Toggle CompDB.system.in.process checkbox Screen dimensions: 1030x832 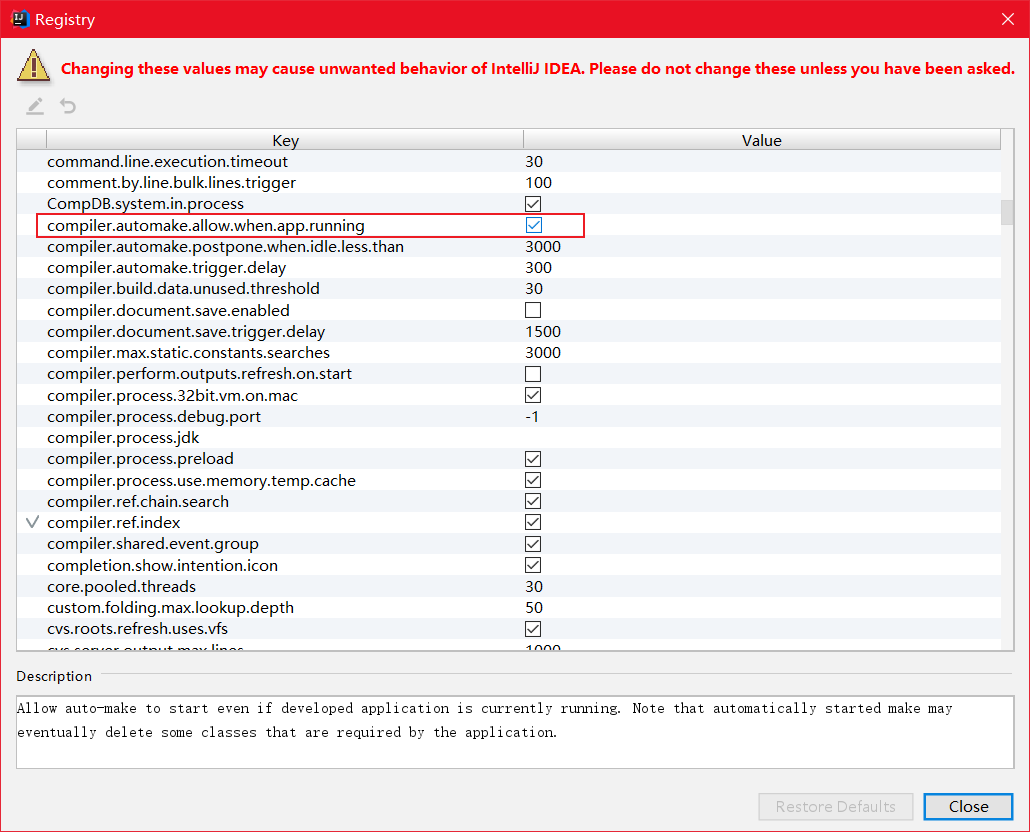pos(533,204)
